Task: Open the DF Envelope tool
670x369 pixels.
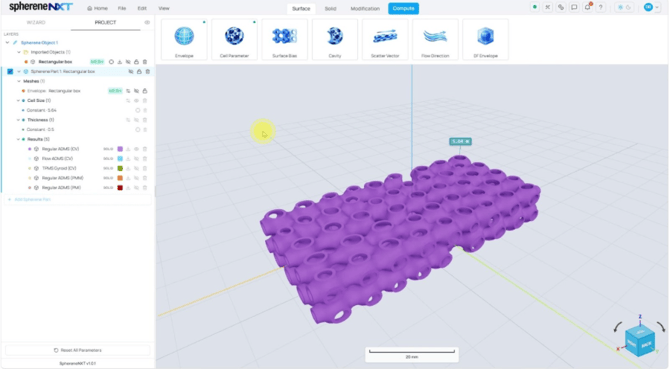Action: click(485, 39)
